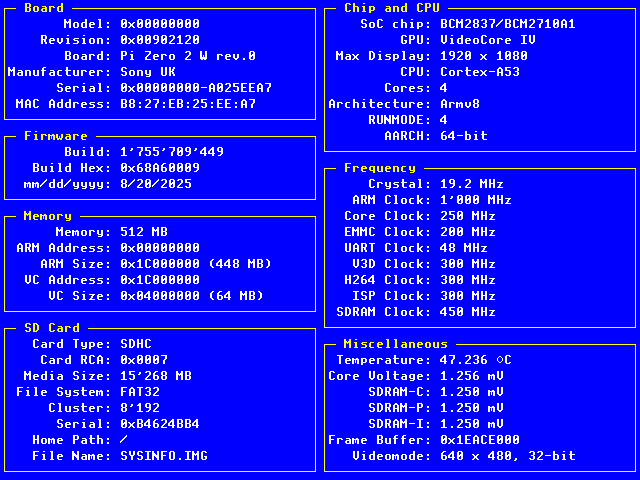Click the Frequency panel heading
Image resolution: width=640 pixels, height=480 pixels.
[x=380, y=168]
